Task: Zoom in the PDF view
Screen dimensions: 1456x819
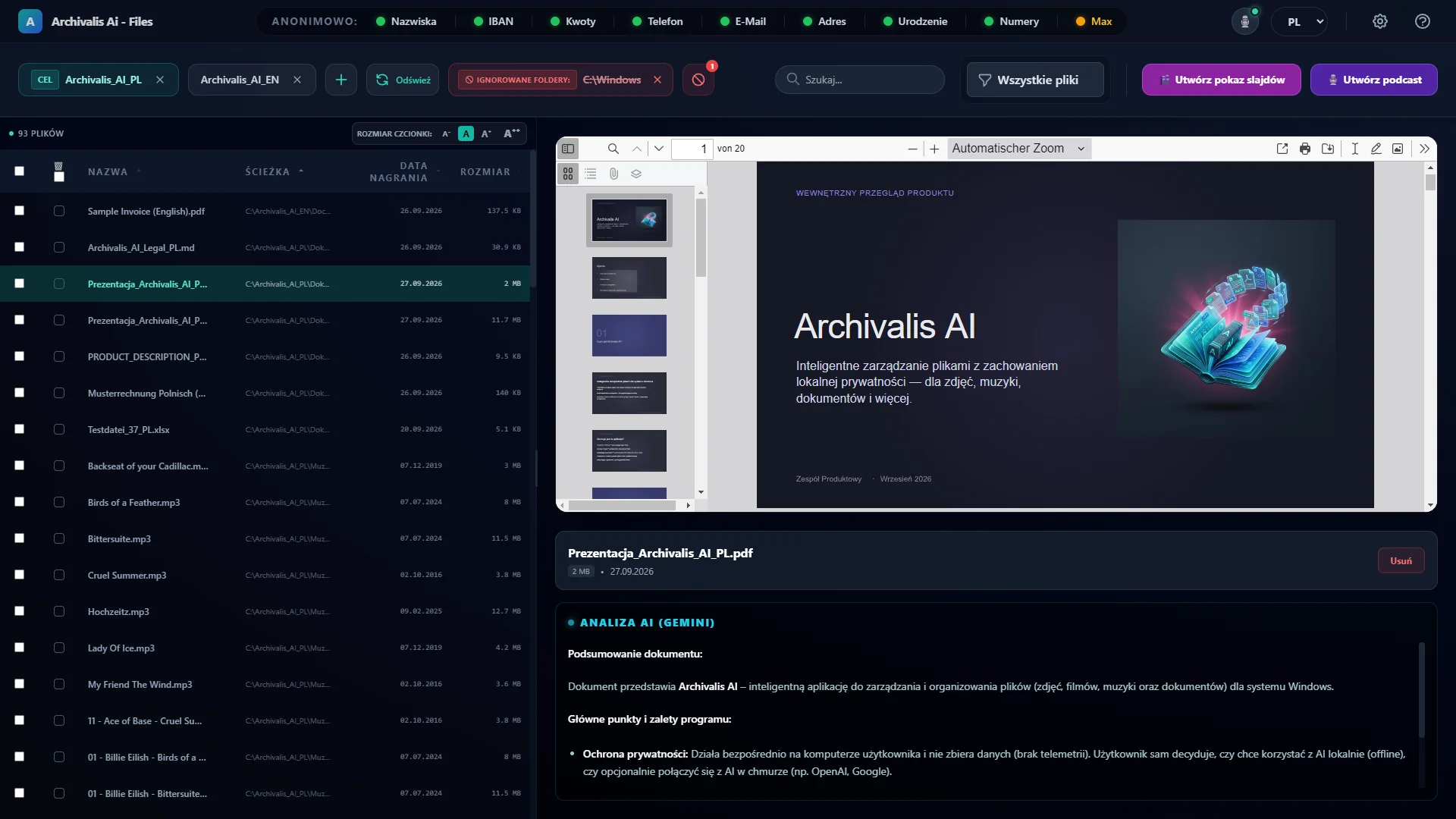Action: click(934, 149)
